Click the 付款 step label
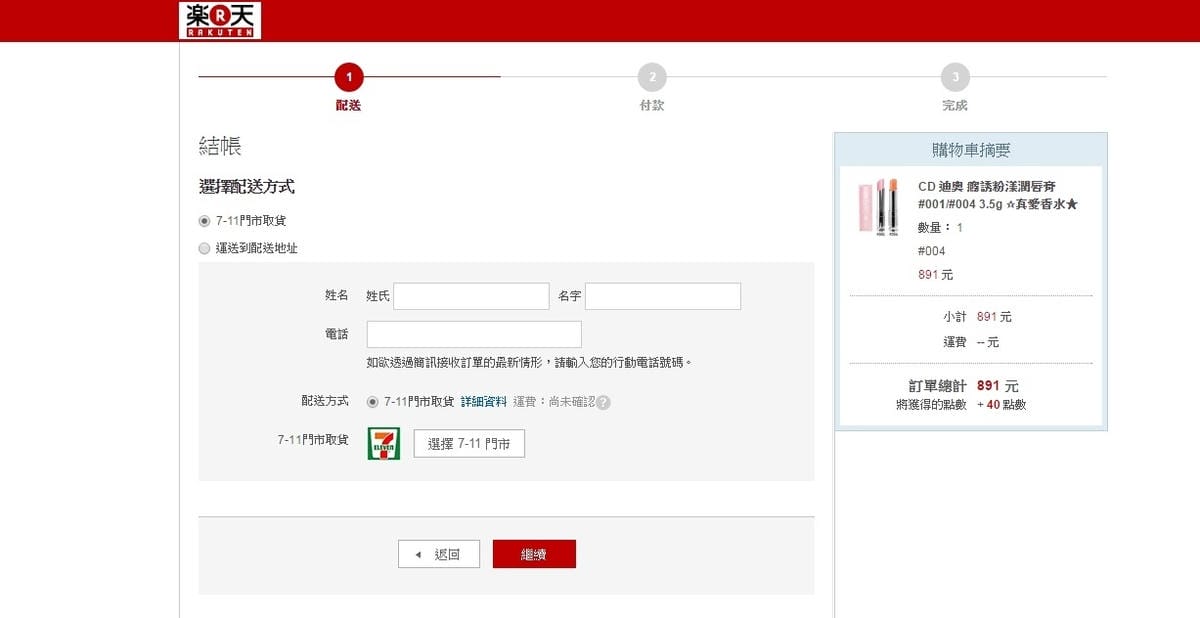Viewport: 1200px width, 618px height. [x=651, y=105]
